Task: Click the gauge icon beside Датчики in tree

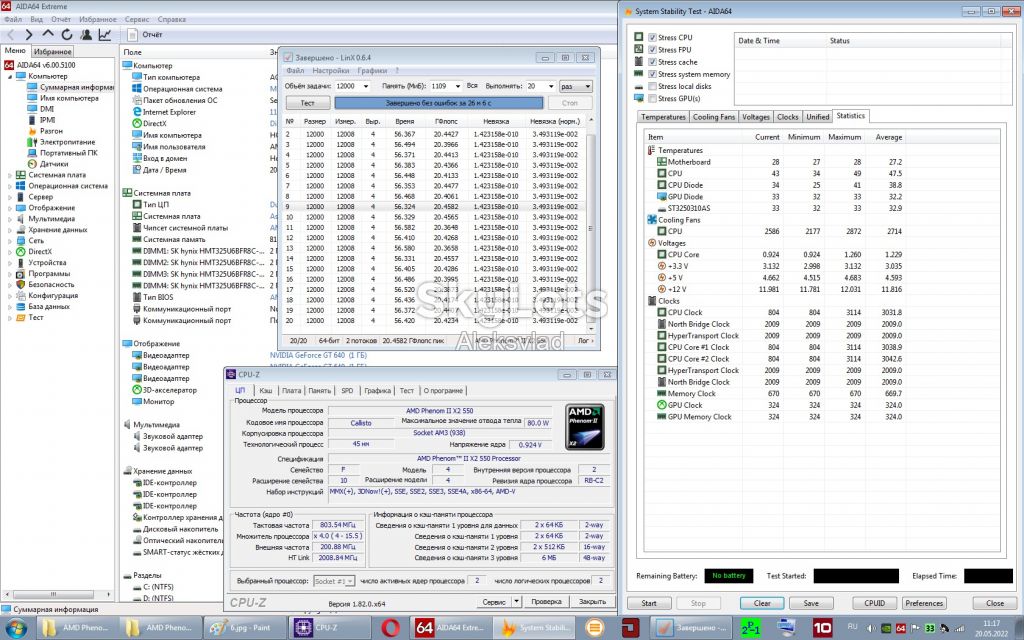Action: (x=32, y=164)
